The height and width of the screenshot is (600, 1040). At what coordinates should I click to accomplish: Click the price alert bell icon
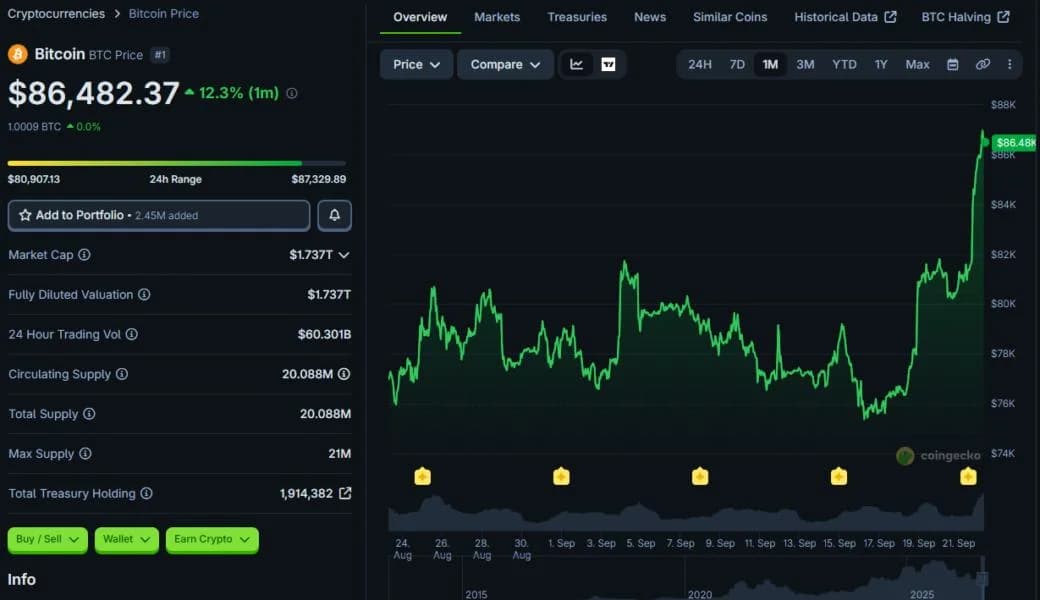coord(334,215)
